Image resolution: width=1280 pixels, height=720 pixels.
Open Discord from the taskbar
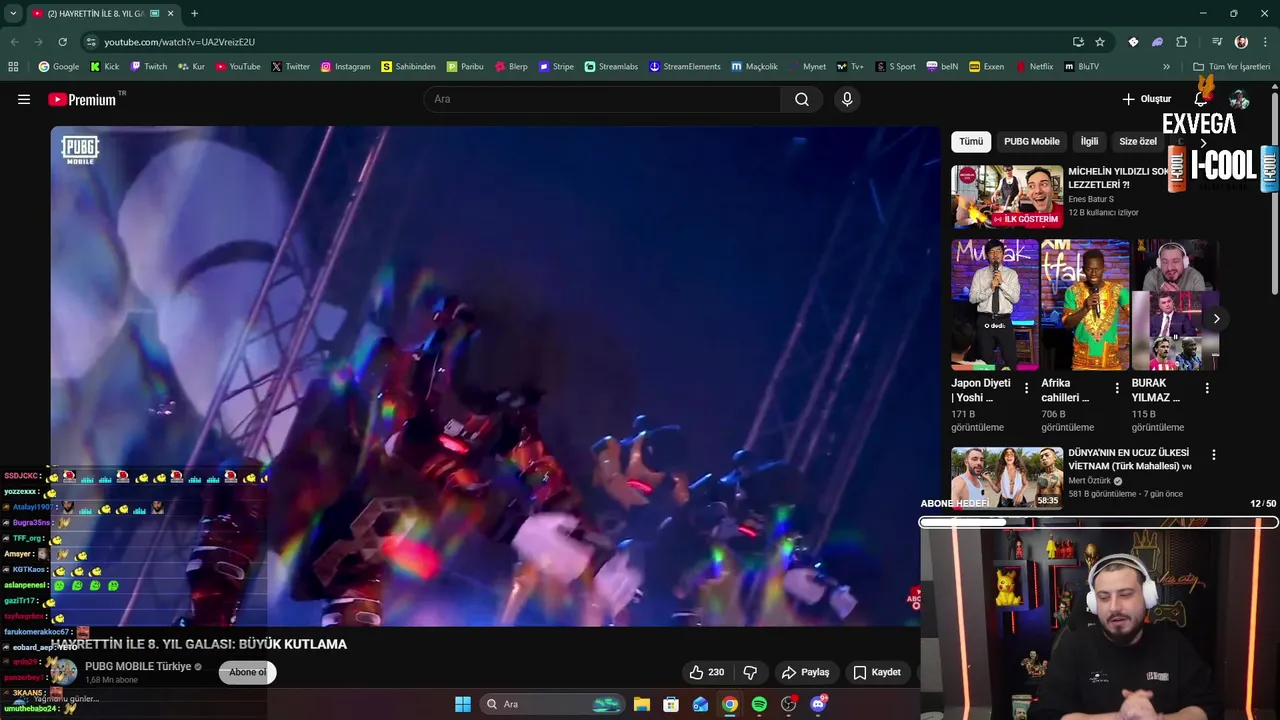(x=818, y=704)
